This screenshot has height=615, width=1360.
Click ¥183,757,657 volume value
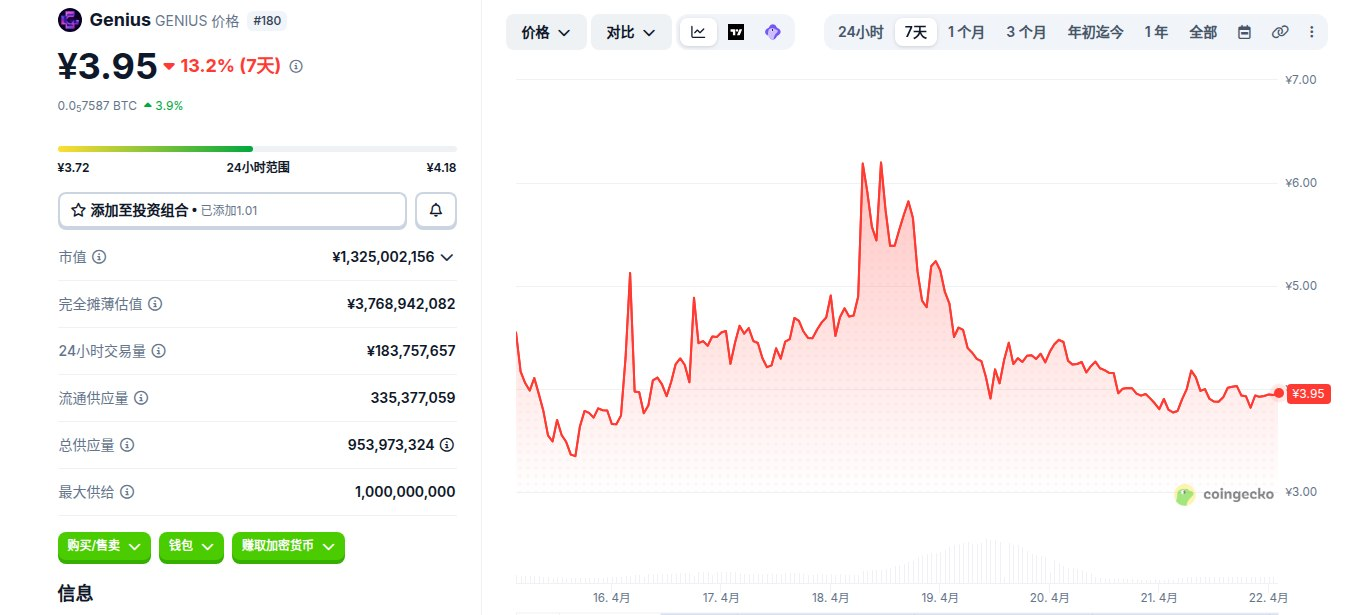411,351
